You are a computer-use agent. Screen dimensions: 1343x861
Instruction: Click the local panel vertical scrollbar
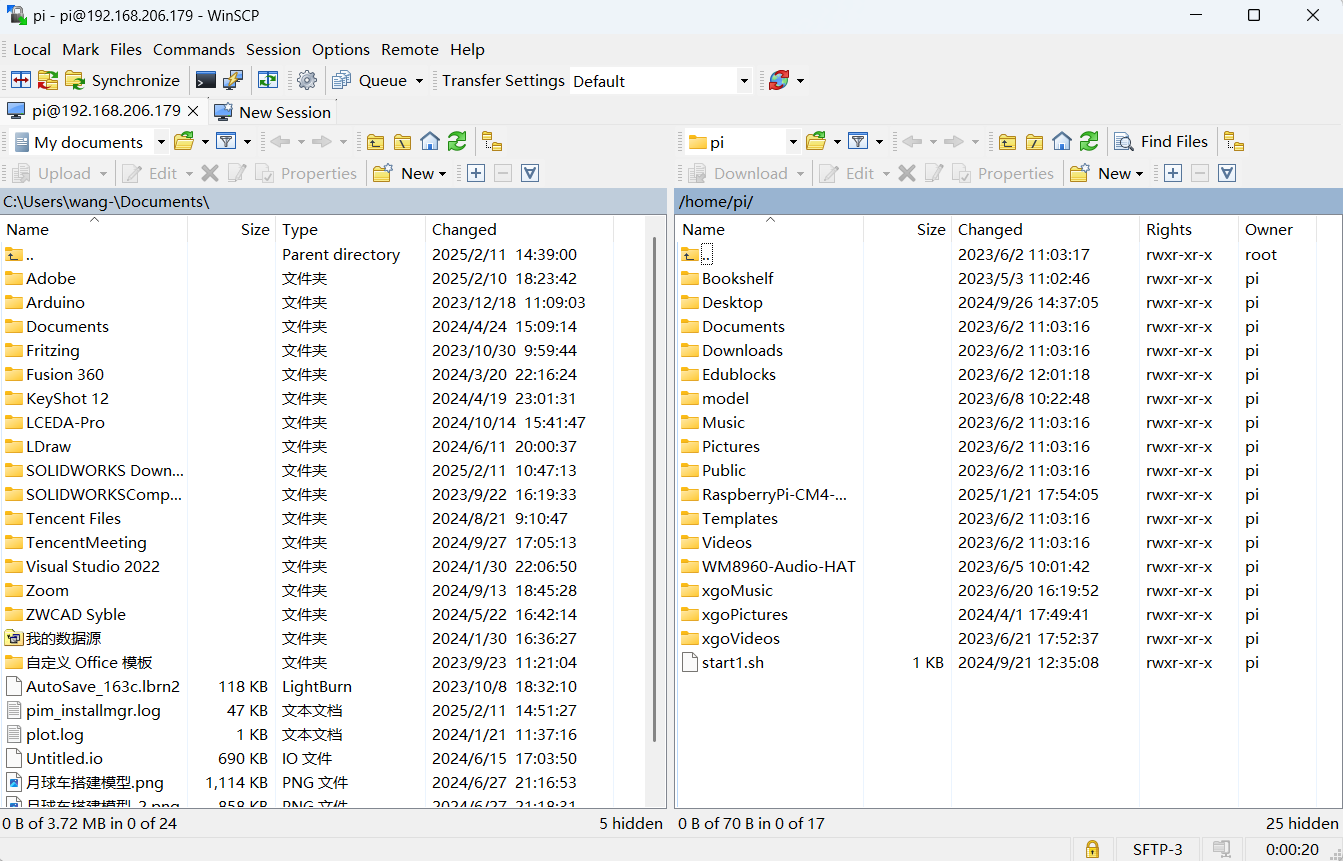coord(655,490)
